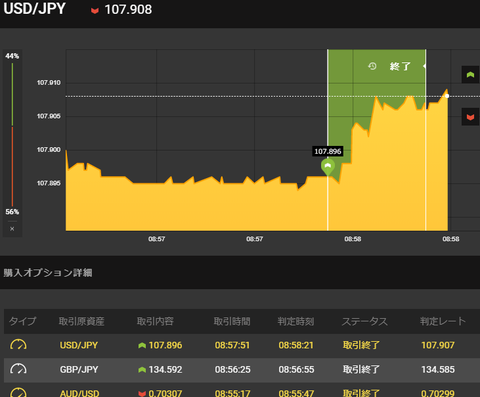Click the gauge icon in AUD/USD row
480x397 pixels.
click(18, 392)
